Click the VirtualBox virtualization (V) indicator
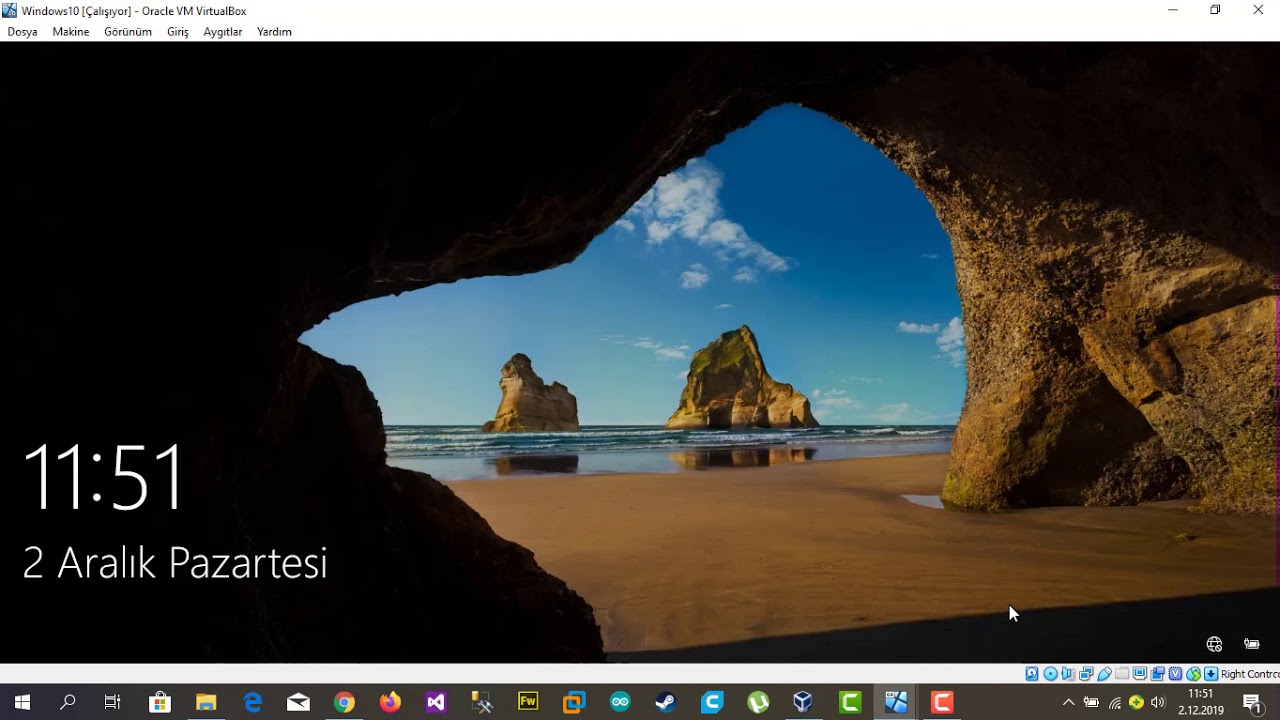This screenshot has width=1280, height=720. pos(1175,674)
